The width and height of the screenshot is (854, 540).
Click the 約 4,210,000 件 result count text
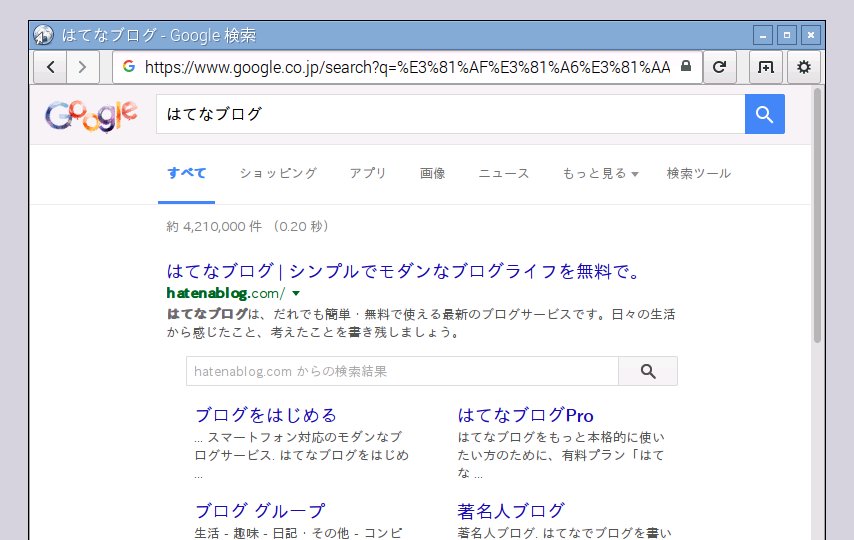point(214,226)
